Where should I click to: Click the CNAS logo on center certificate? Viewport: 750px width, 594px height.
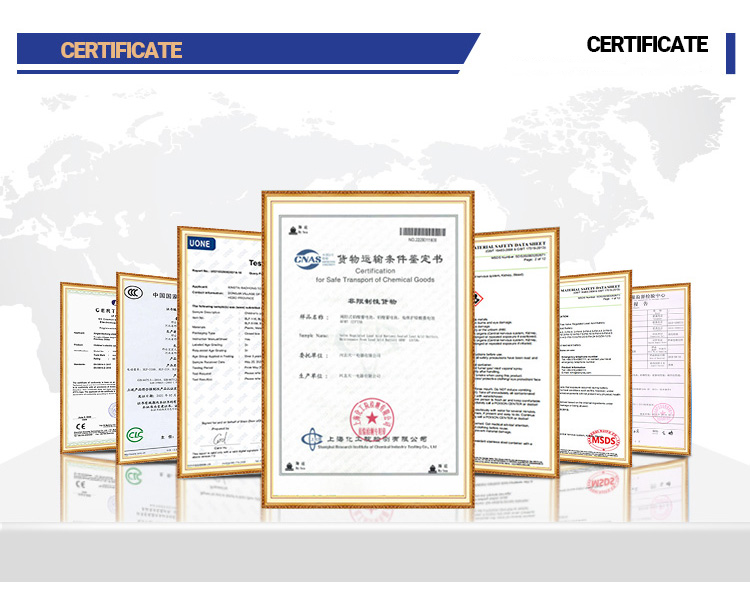tap(308, 259)
